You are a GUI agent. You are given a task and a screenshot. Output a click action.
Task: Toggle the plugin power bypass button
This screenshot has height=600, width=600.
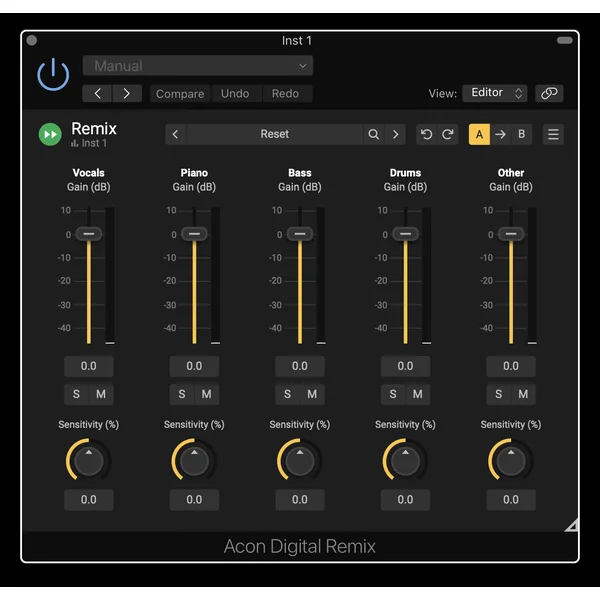tap(53, 74)
